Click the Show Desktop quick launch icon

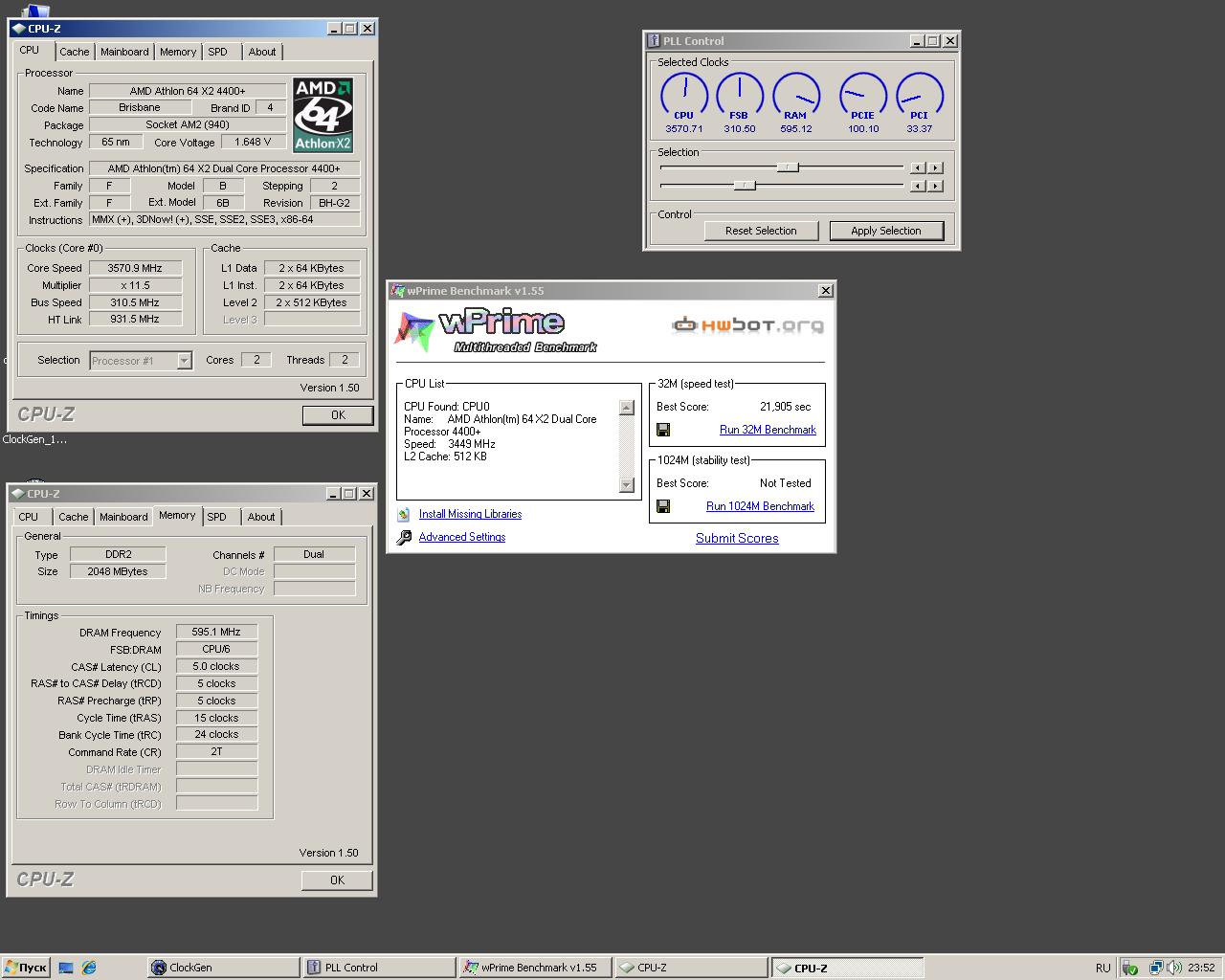66,968
